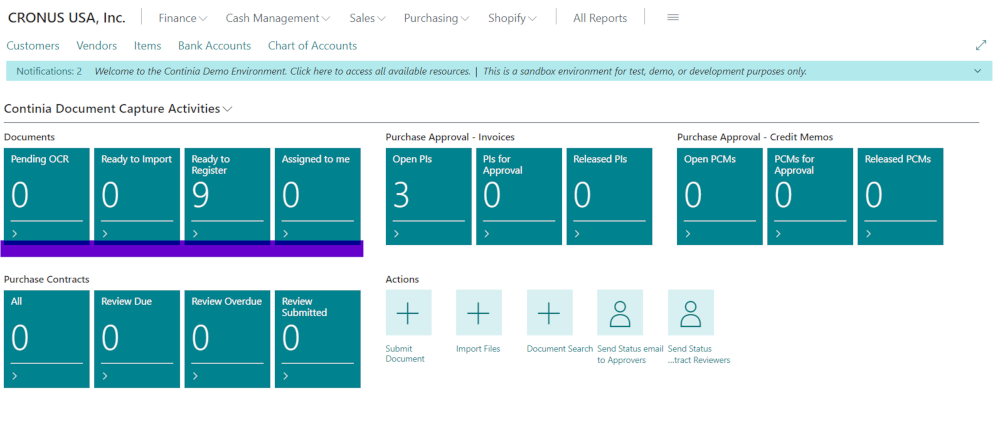Open the Document Search action icon
This screenshot has width=1000, height=425.
549,313
